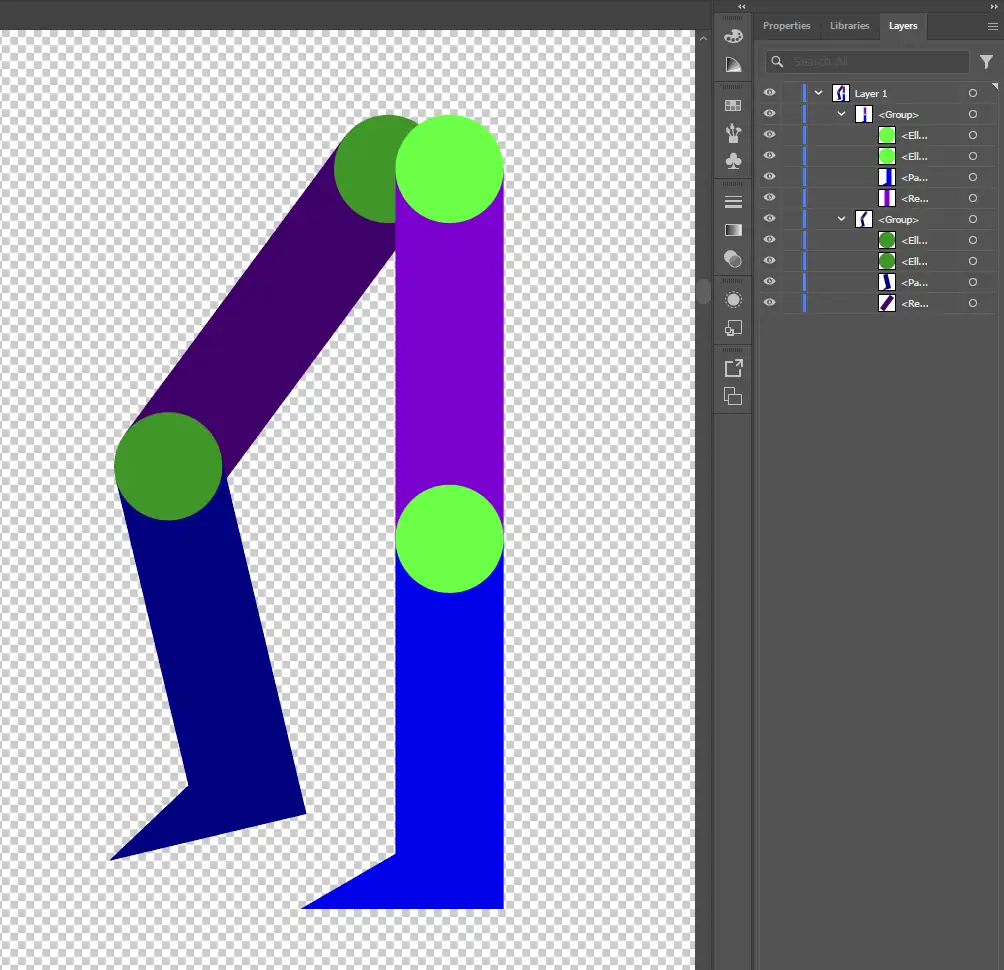Viewport: 1004px width, 970px height.
Task: Open the Transparency panel icon
Action: 733,259
